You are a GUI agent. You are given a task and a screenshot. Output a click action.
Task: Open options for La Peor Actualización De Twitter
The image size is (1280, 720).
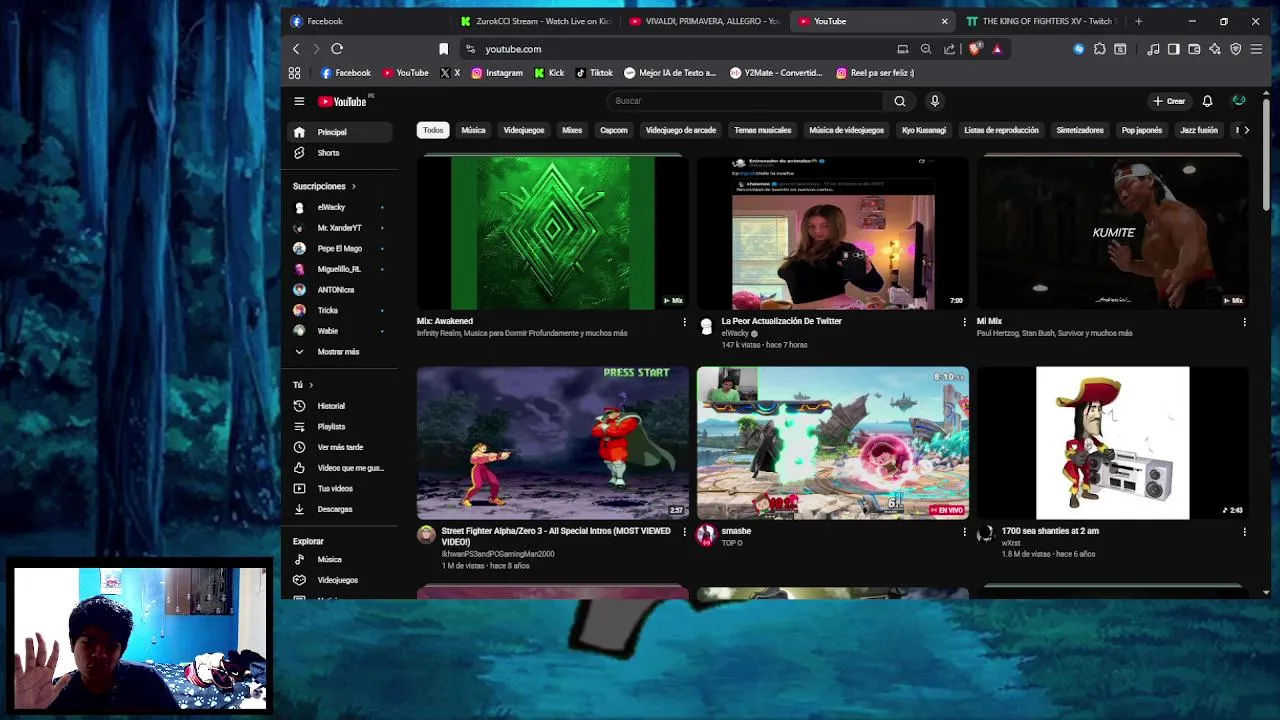pos(964,322)
